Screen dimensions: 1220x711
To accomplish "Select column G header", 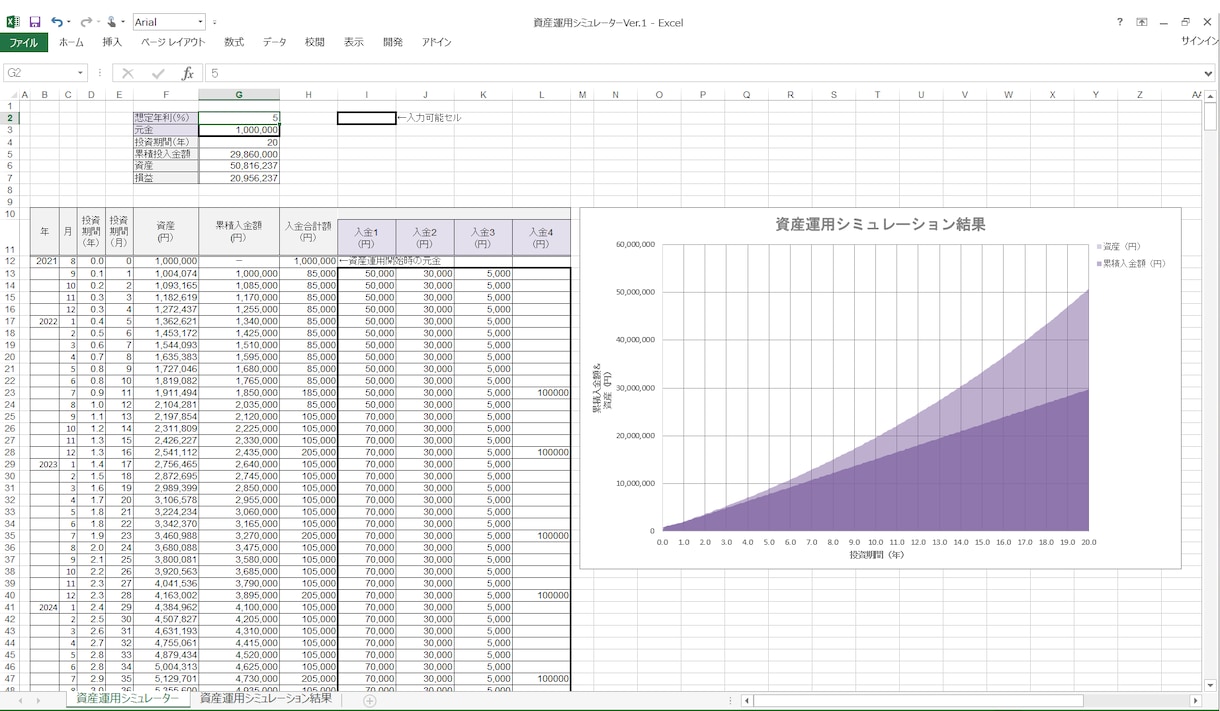I will coord(239,95).
